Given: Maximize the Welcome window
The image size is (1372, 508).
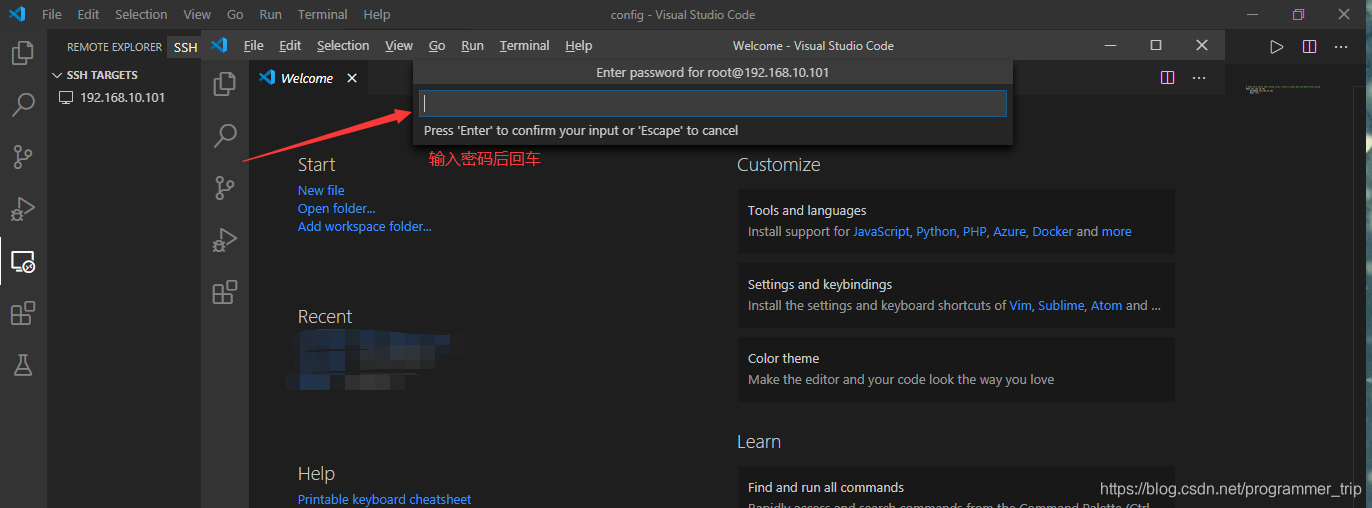Looking at the screenshot, I should pyautogui.click(x=1156, y=45).
